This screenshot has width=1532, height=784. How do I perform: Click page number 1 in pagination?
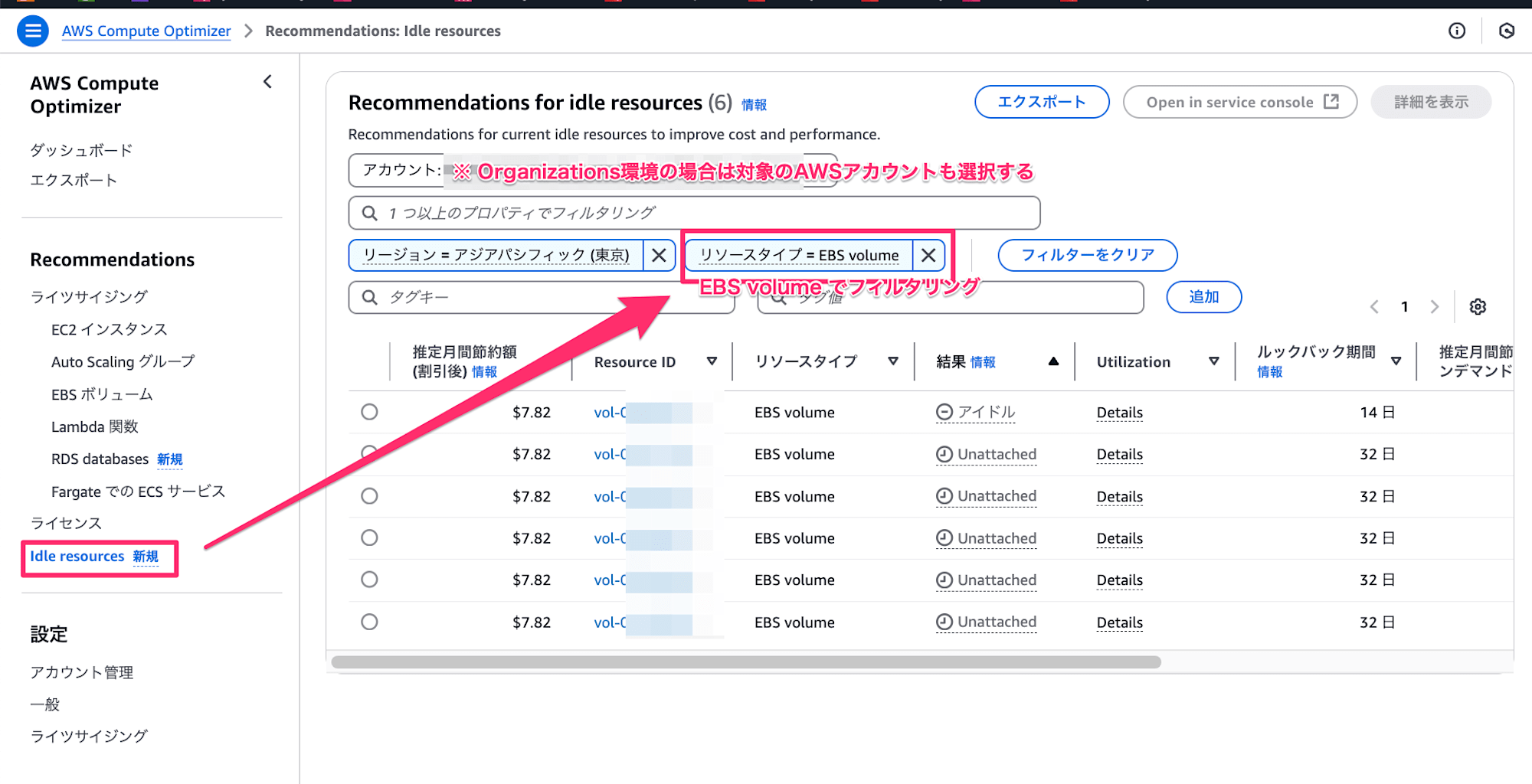click(x=1405, y=307)
